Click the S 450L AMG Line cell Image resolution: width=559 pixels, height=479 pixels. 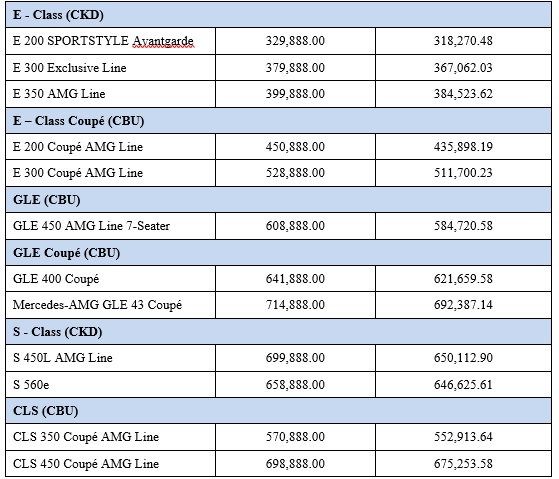click(x=111, y=358)
